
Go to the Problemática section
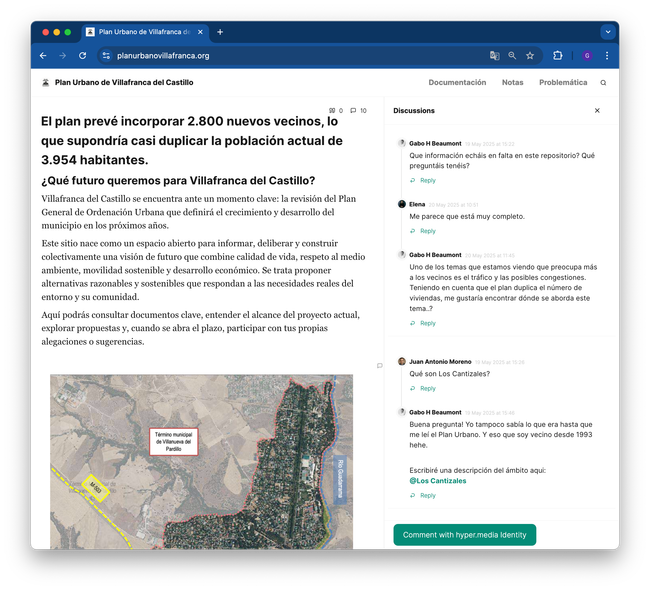(562, 83)
